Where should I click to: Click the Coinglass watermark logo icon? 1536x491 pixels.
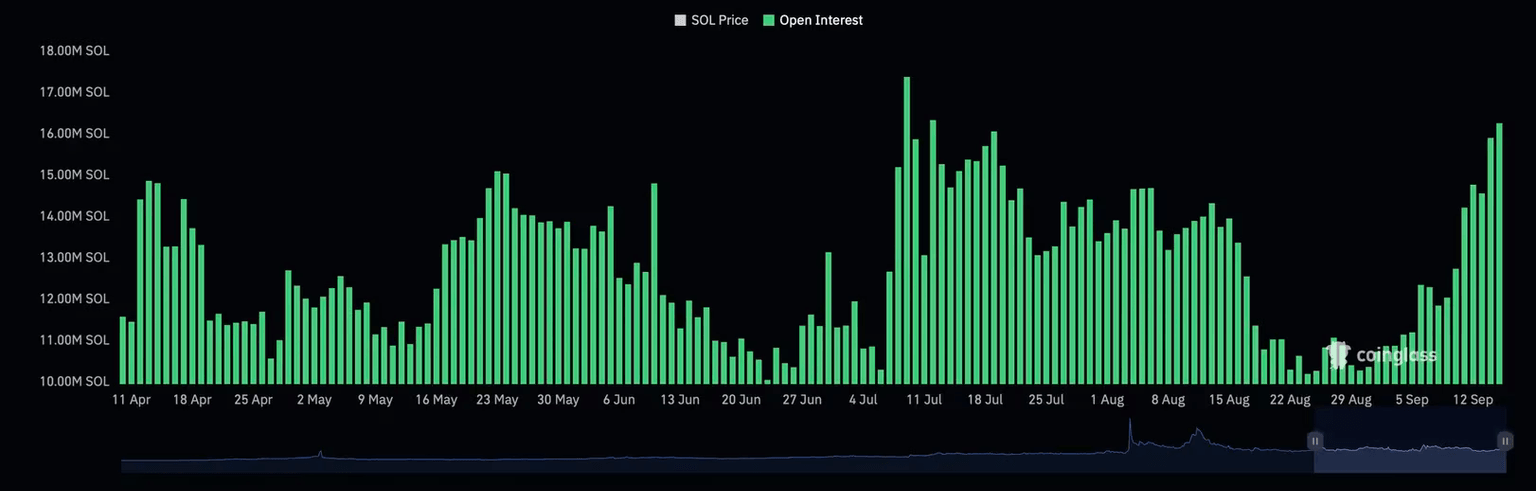tap(1336, 354)
